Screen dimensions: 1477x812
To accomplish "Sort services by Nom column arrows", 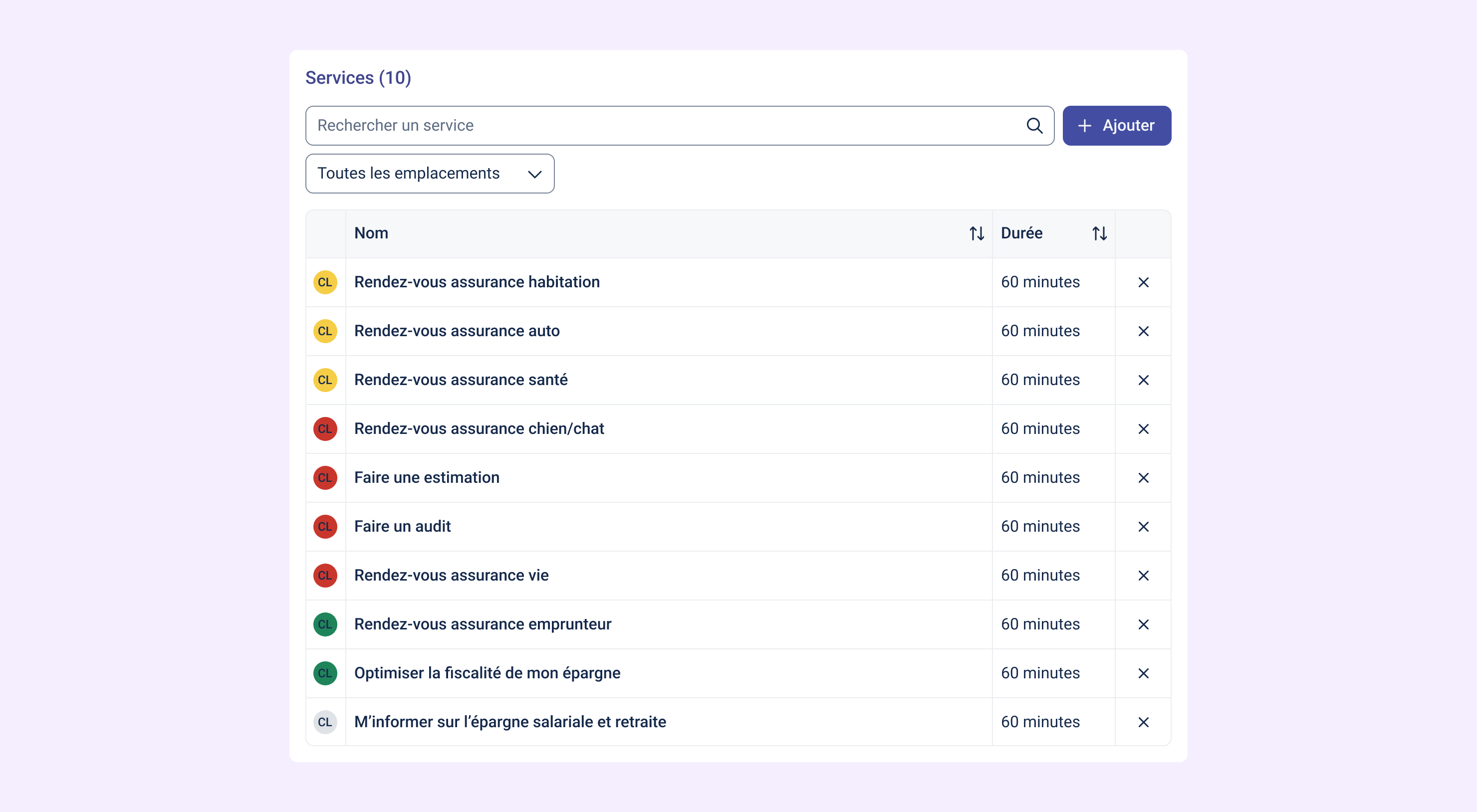I will tap(977, 233).
